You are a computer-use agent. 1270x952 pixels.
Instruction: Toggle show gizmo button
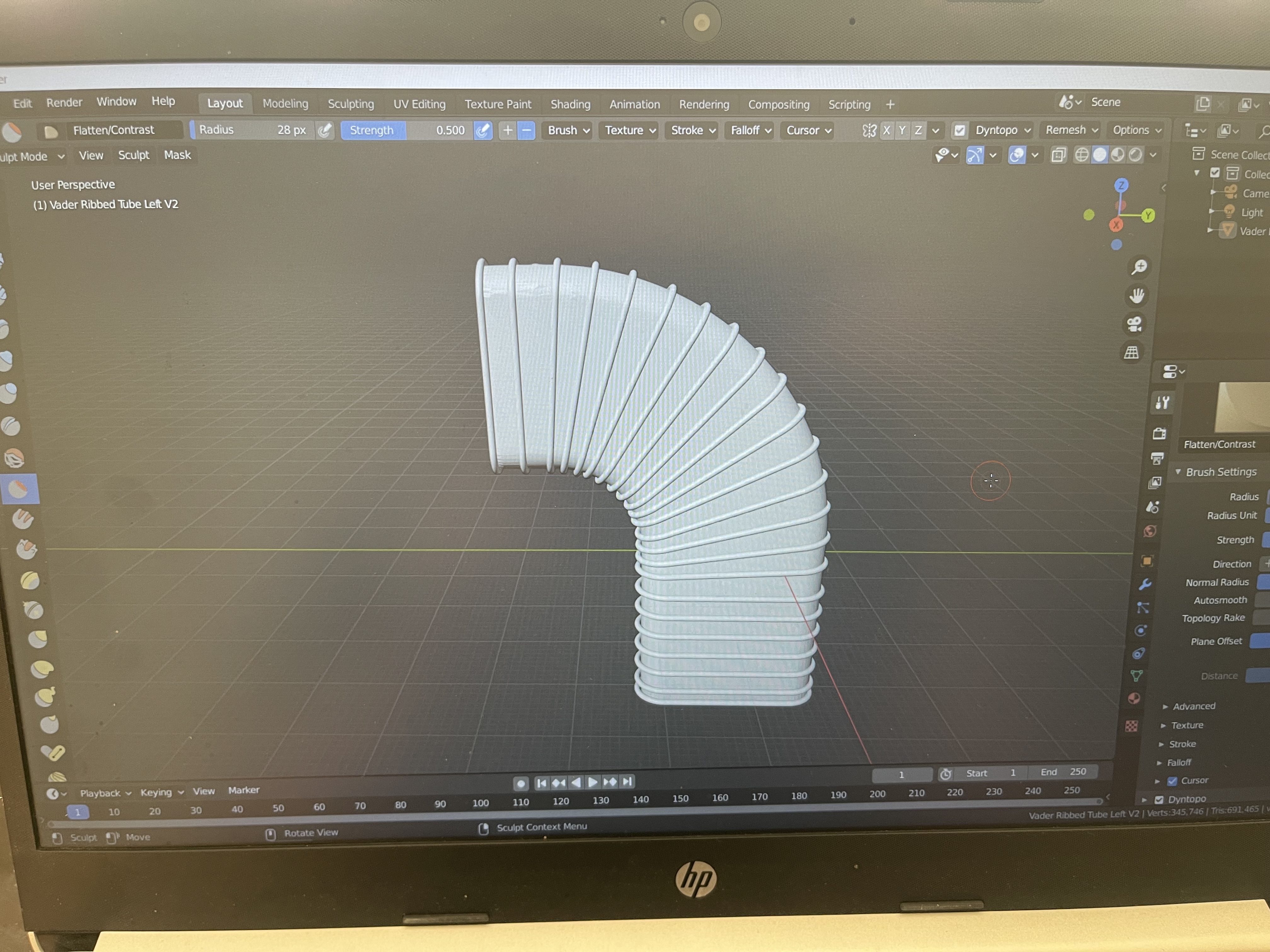pyautogui.click(x=974, y=155)
